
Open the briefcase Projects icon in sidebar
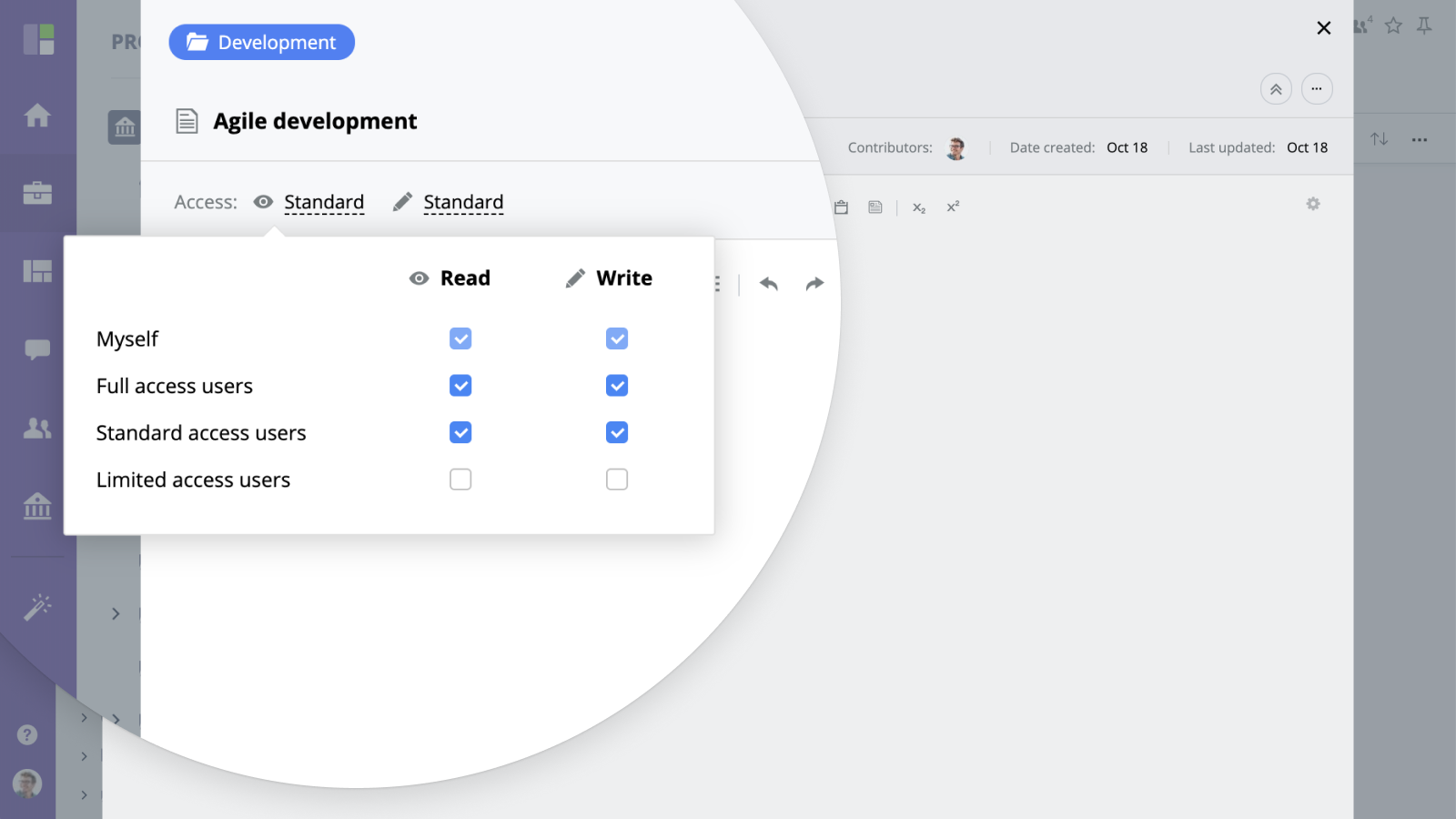tap(37, 193)
